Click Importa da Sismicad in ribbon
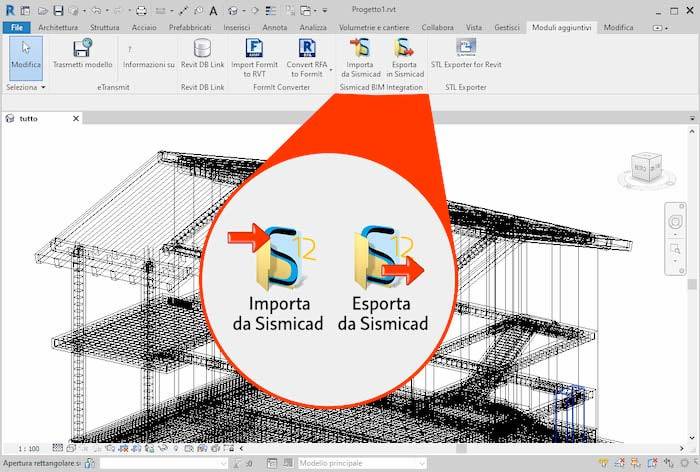This screenshot has width=700, height=472. [x=361, y=58]
